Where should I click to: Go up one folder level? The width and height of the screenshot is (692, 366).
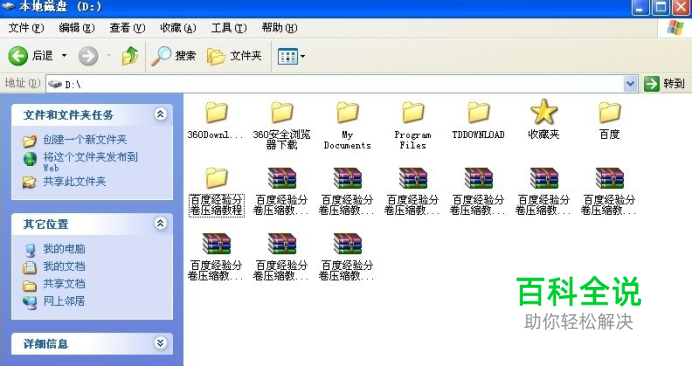pos(130,56)
